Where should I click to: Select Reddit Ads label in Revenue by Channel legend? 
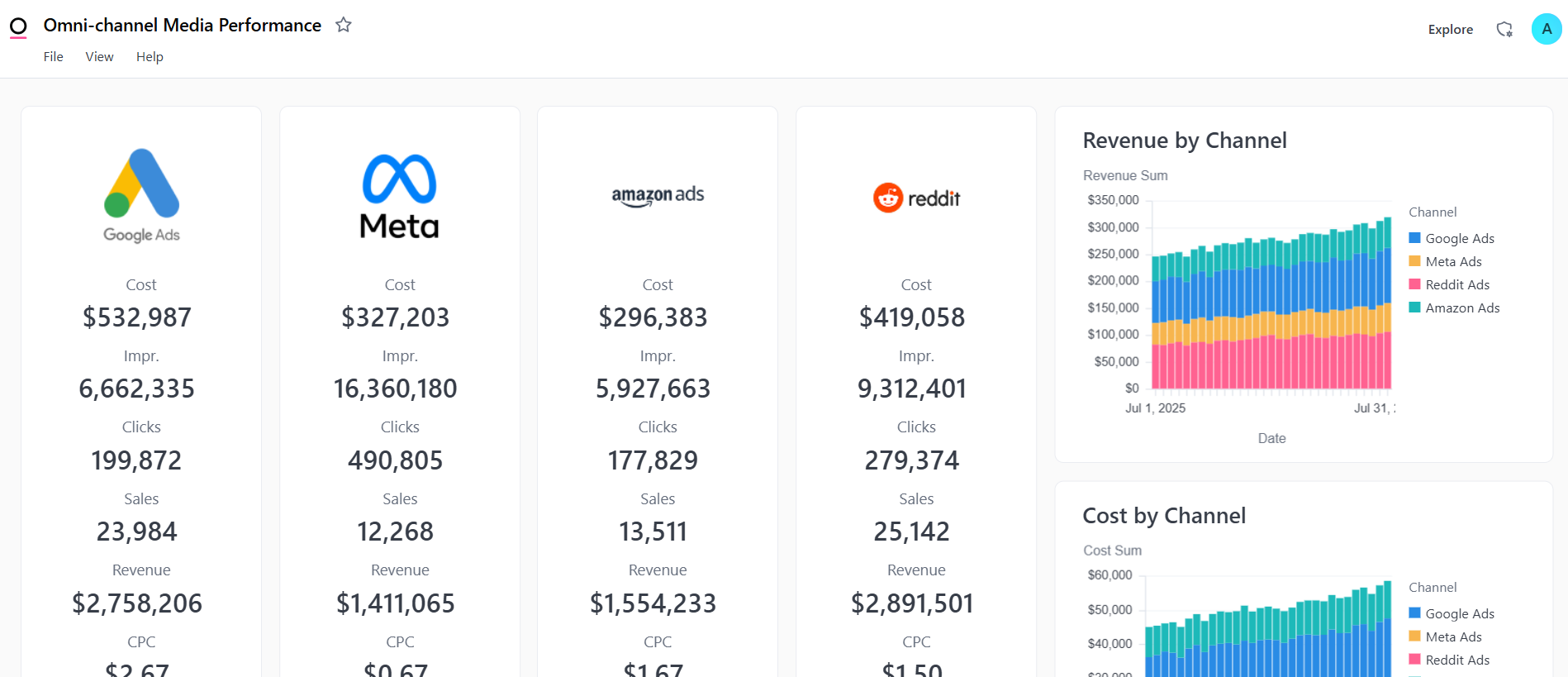[x=1457, y=284]
